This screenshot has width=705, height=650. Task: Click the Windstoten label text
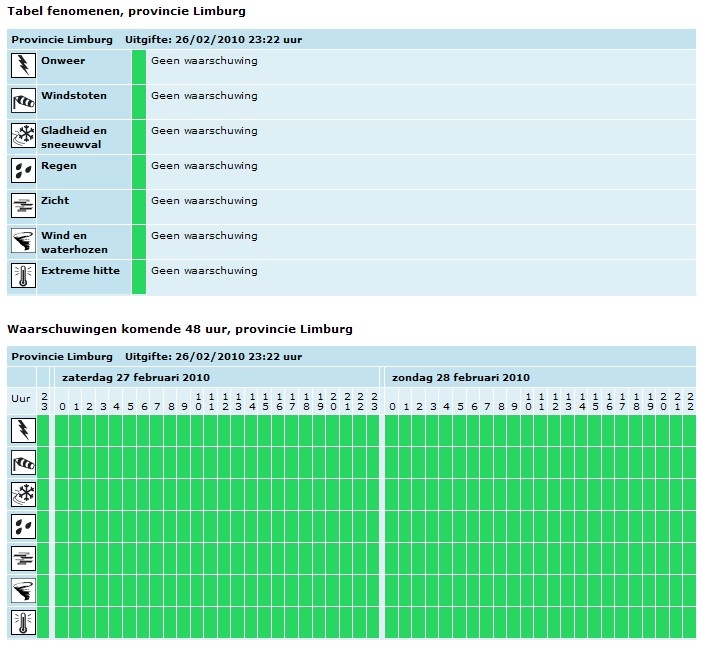pos(74,96)
